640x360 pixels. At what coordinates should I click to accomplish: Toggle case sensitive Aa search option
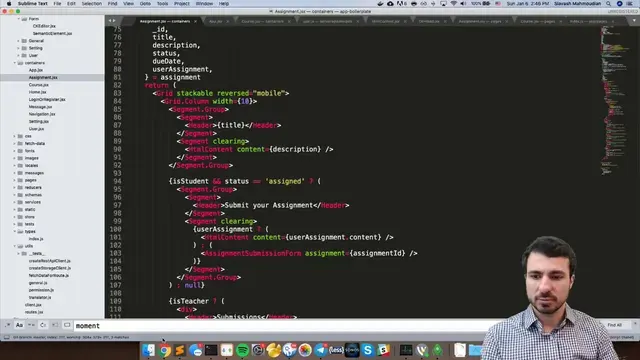tap(19, 325)
